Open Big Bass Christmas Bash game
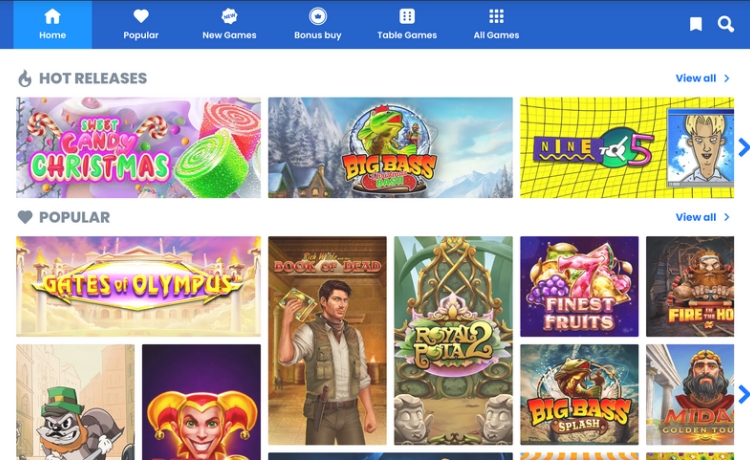The height and width of the screenshot is (460, 750). tap(390, 148)
